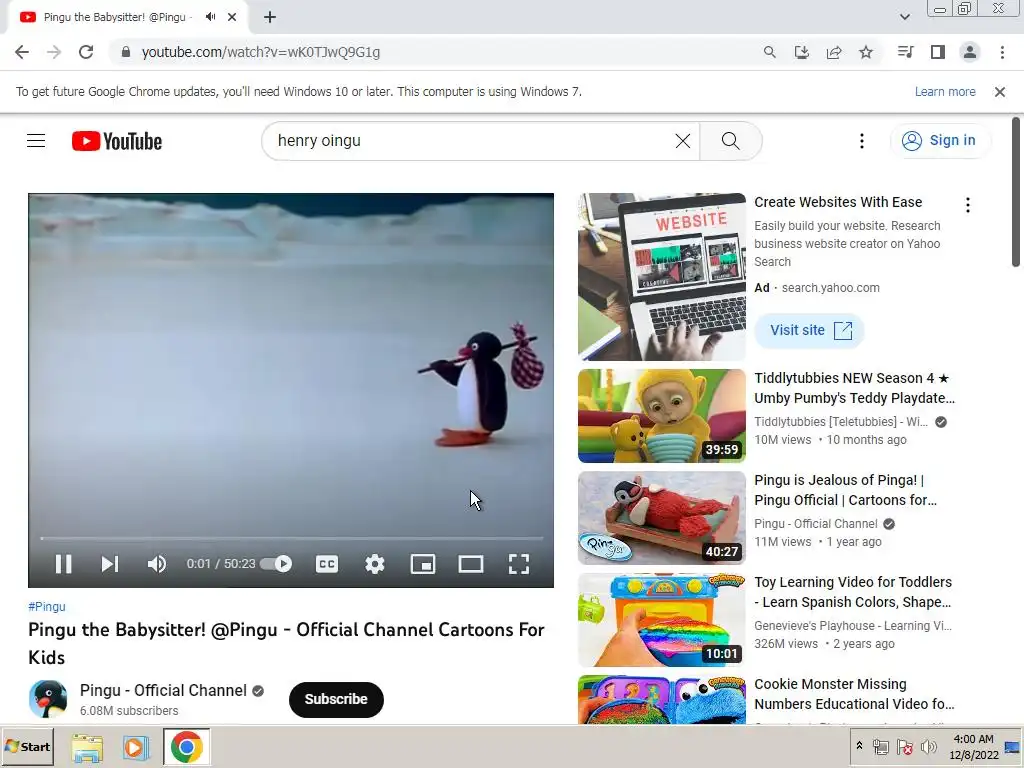This screenshot has height=768, width=1024.
Task: Open video settings gear menu
Action: click(x=375, y=564)
